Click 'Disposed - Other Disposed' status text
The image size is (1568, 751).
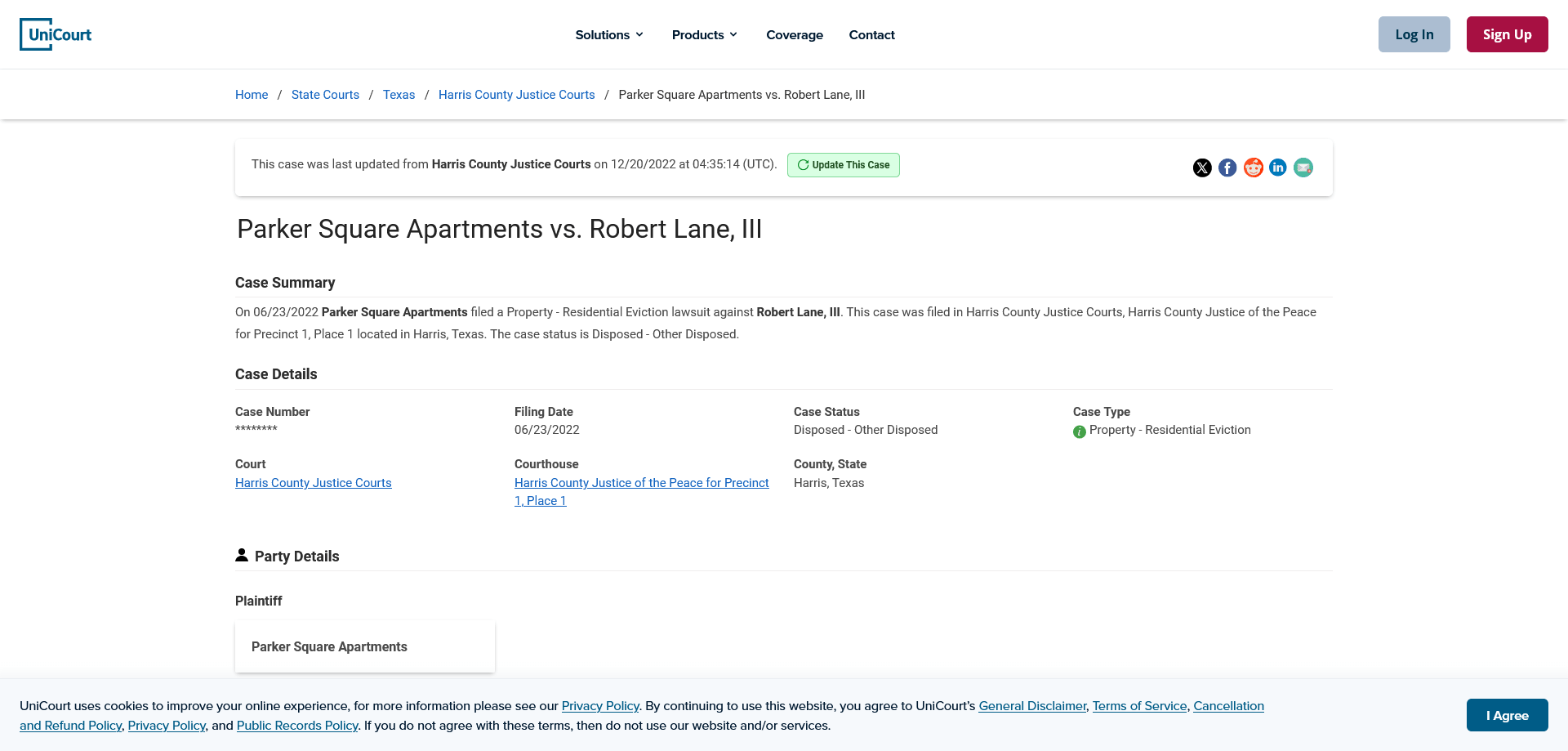(866, 430)
